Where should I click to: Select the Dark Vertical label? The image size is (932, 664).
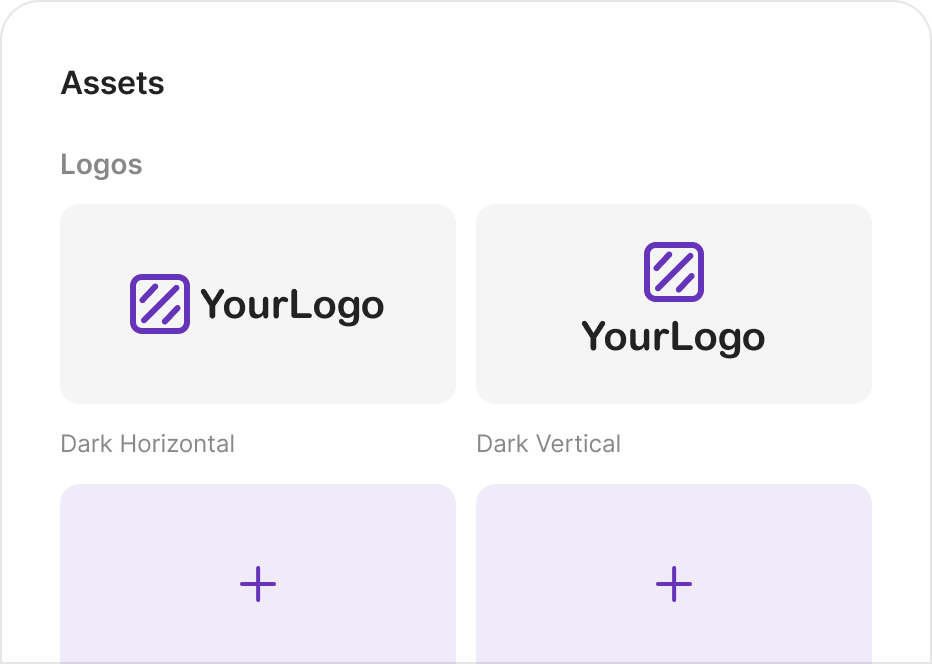click(549, 444)
